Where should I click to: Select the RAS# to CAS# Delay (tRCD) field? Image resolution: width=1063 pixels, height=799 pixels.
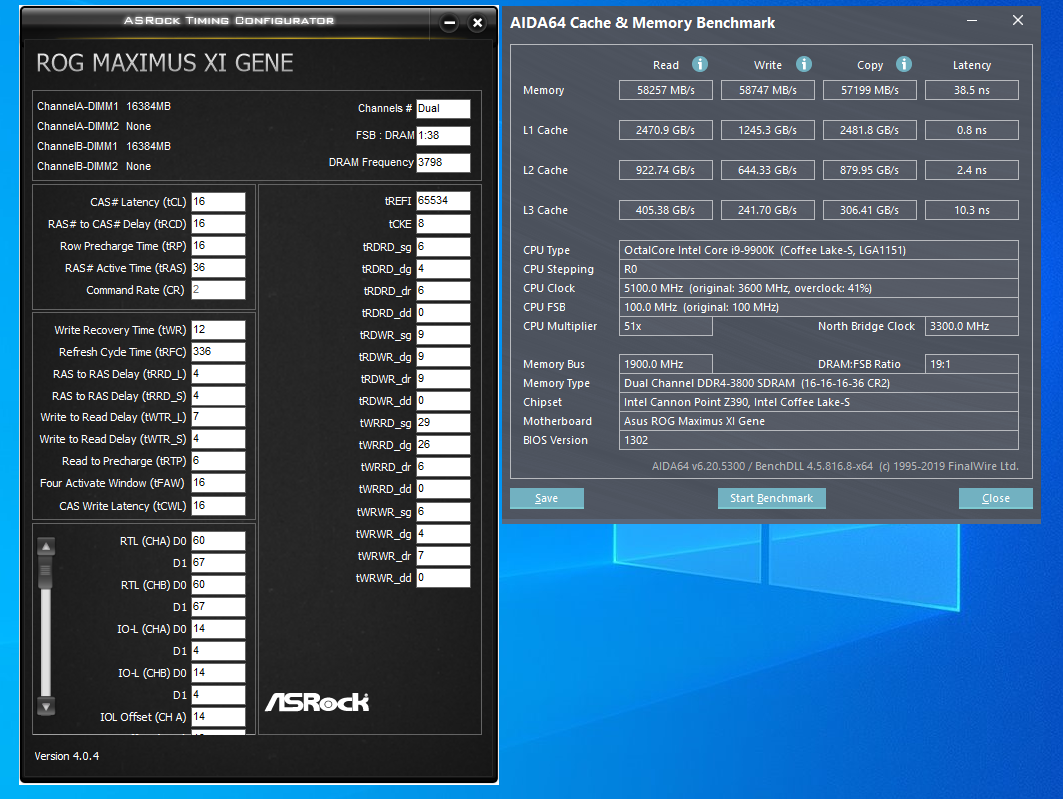click(218, 224)
